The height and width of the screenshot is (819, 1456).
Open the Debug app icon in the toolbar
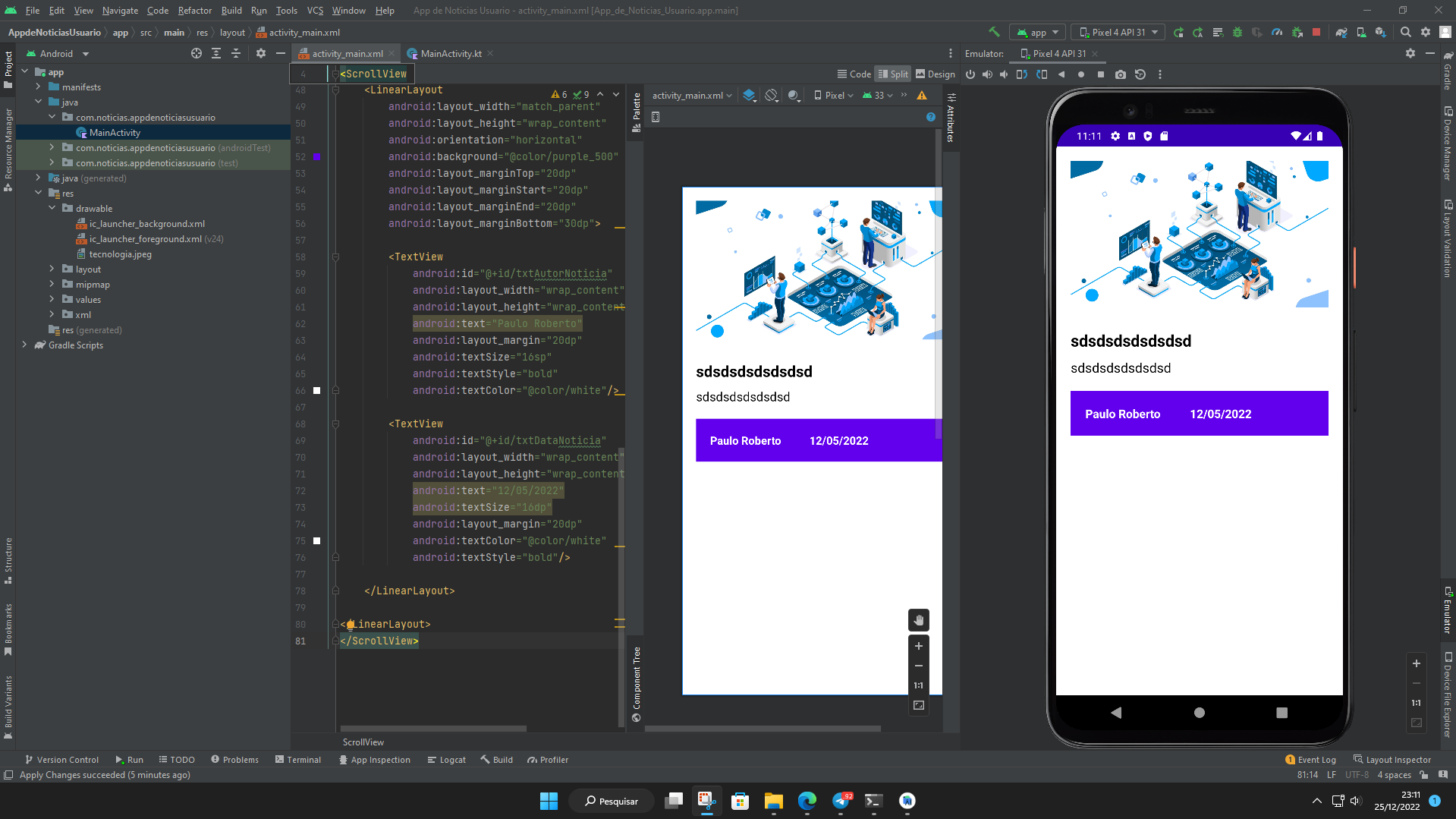1237,32
